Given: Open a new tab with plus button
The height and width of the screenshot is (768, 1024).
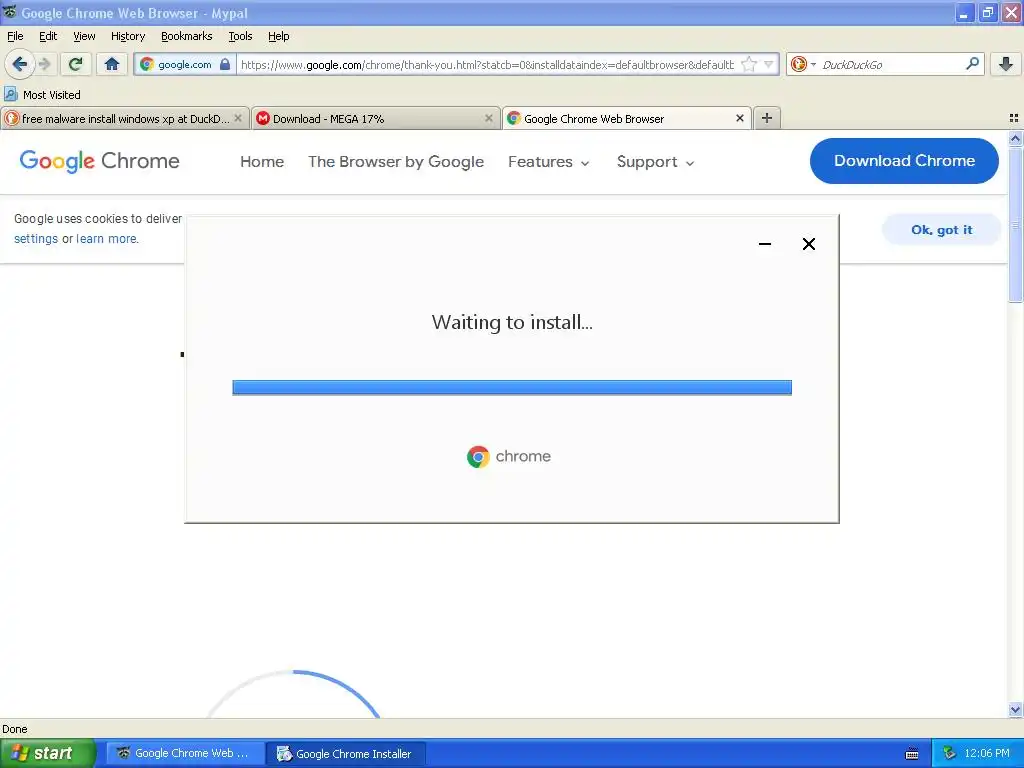Looking at the screenshot, I should [767, 118].
